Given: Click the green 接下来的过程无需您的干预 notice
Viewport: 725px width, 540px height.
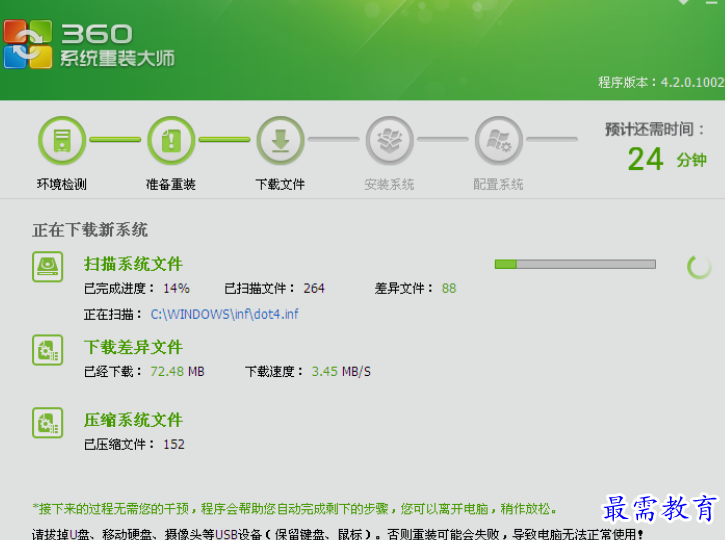Looking at the screenshot, I should 295,509.
